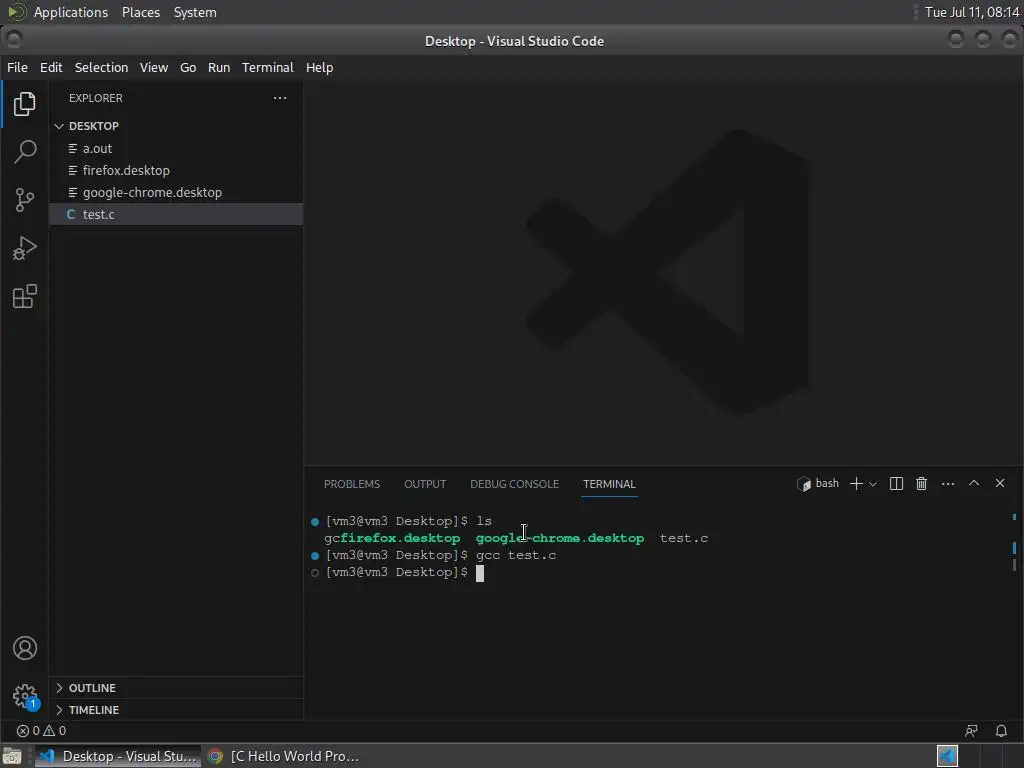Collapse the DESKTOP folder section
The image size is (1024, 768).
tap(176, 126)
